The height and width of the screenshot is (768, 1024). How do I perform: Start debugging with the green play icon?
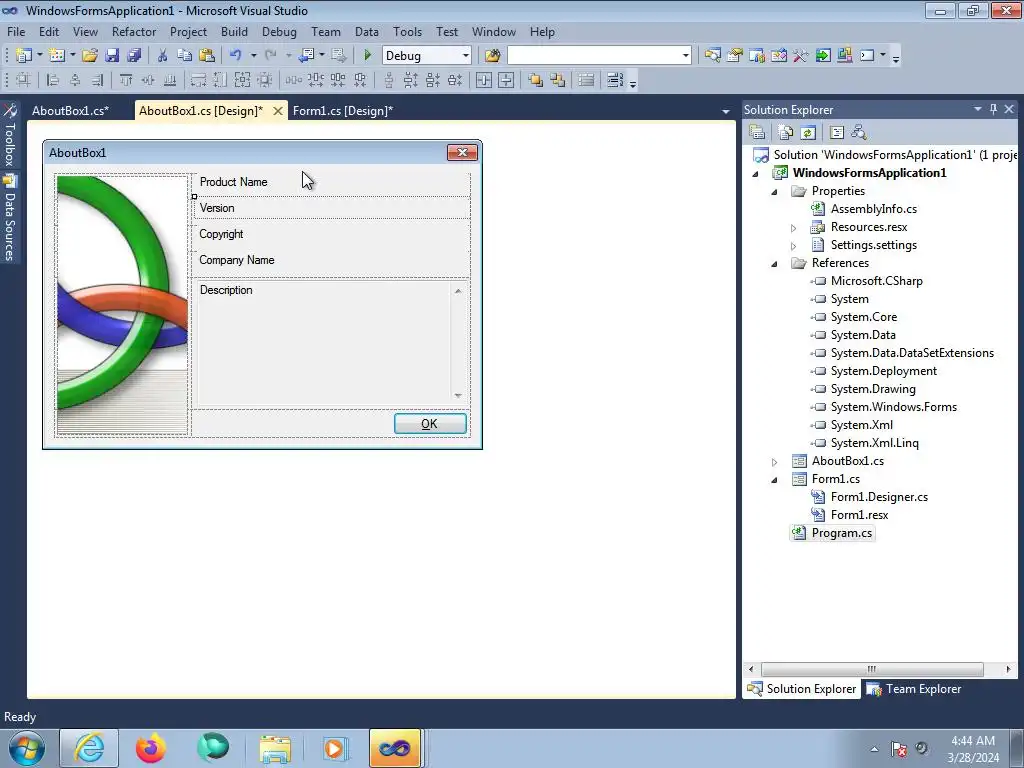coord(367,56)
